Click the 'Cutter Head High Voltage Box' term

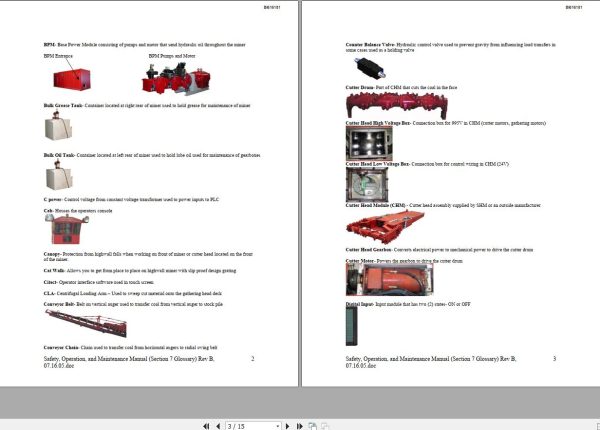pyautogui.click(x=378, y=123)
